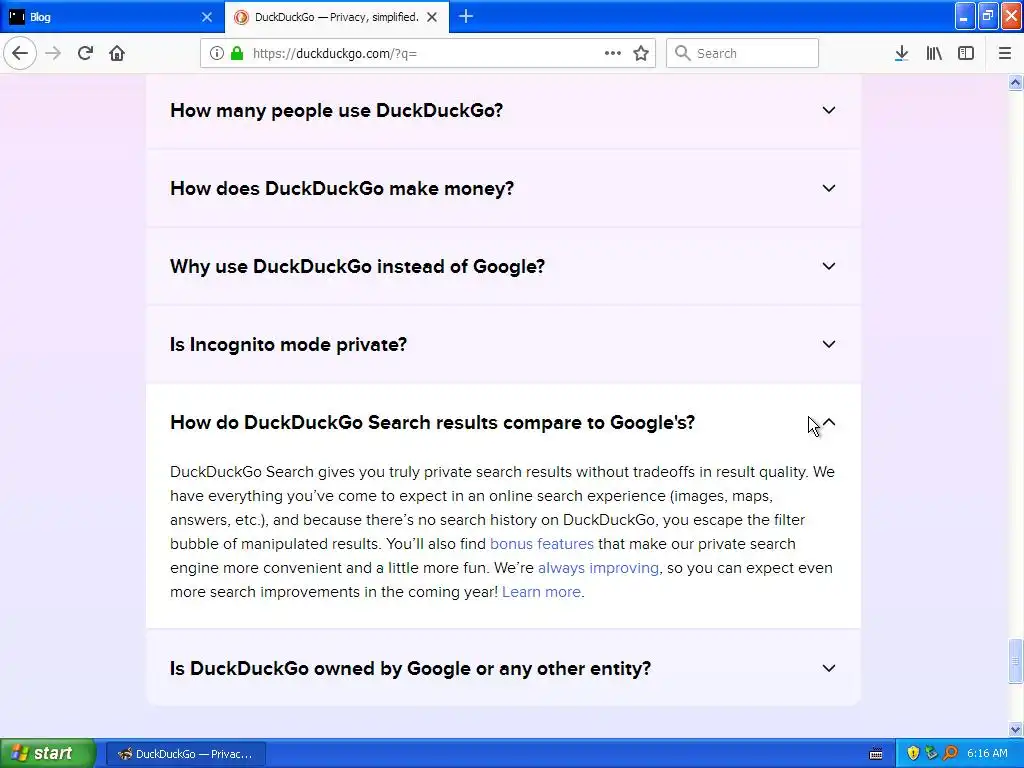This screenshot has height=768, width=1024.
Task: Click the forward navigation arrow
Action: (53, 53)
